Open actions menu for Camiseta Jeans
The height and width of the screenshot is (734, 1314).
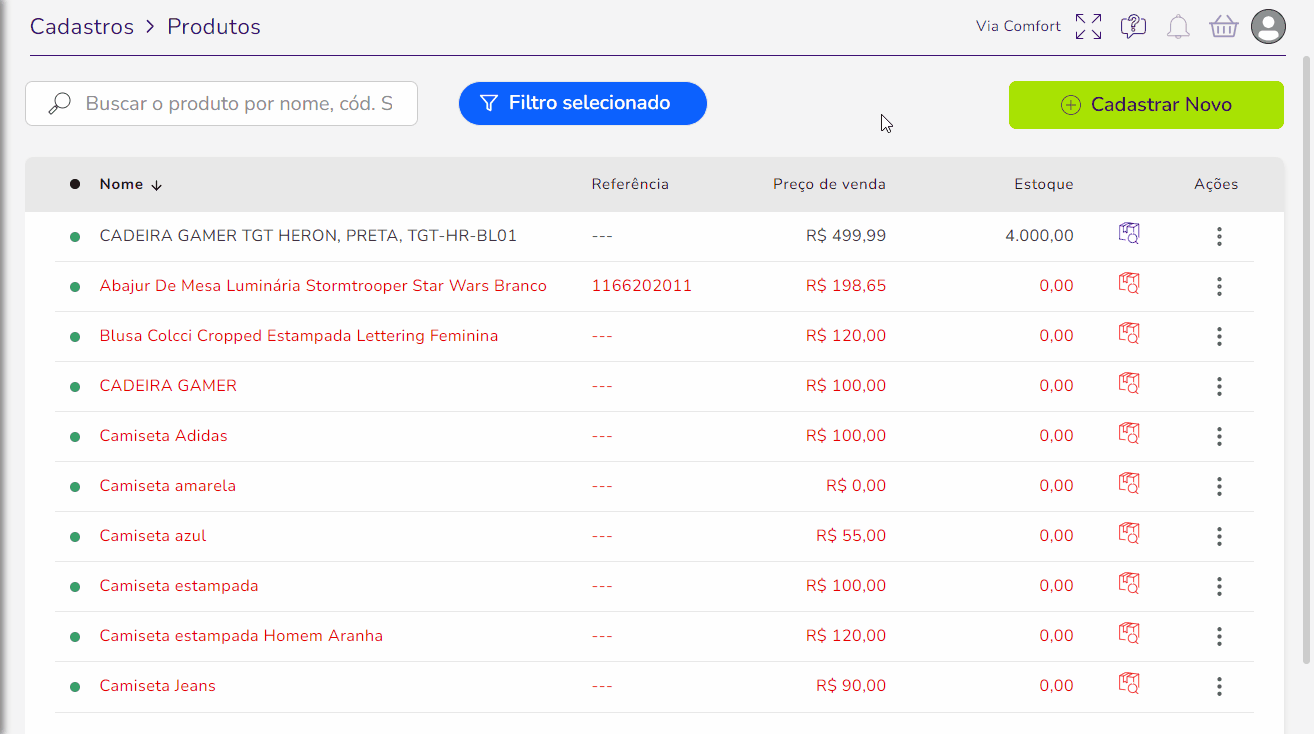[1219, 686]
